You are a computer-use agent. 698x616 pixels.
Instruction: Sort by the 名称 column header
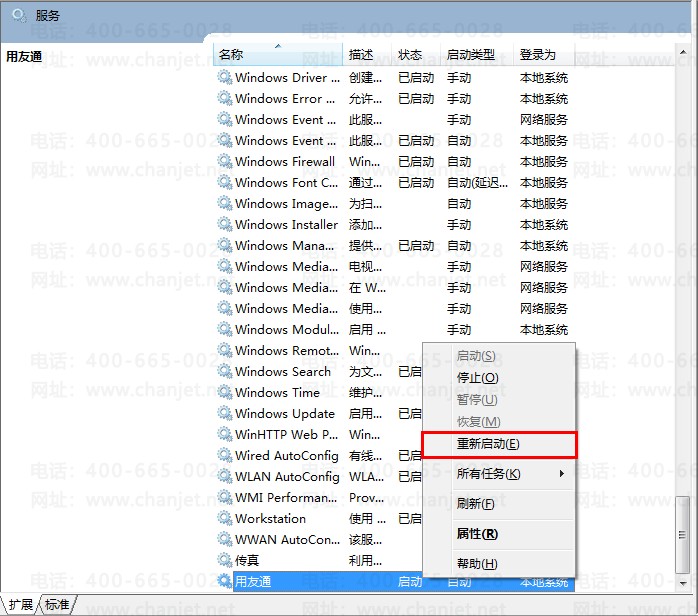point(278,55)
